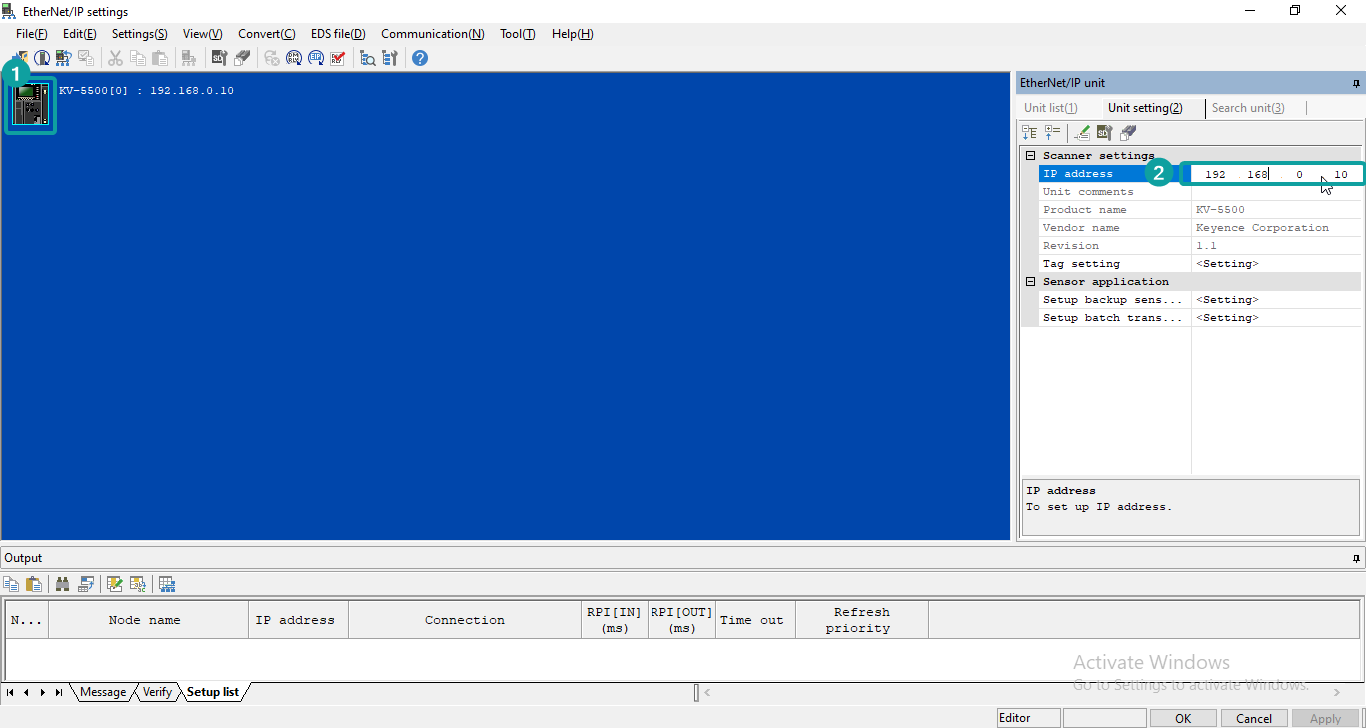Select the Setup list output tab
The height and width of the screenshot is (728, 1366).
[213, 692]
